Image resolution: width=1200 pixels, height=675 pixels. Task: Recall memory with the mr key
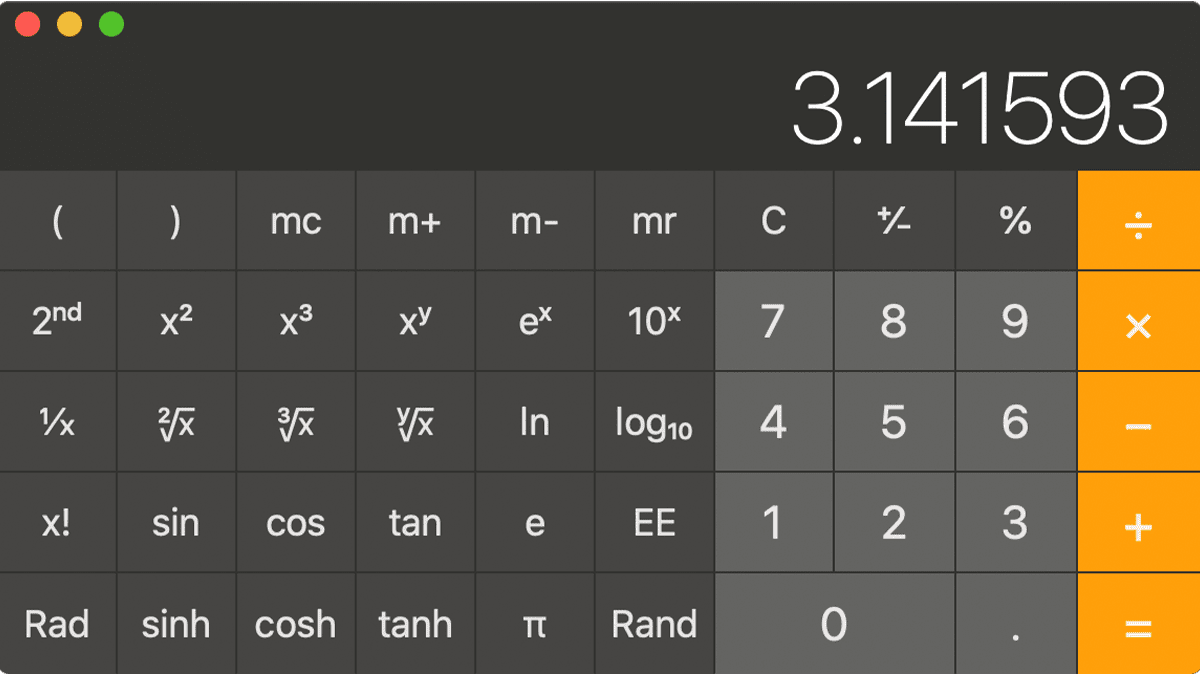tap(654, 221)
